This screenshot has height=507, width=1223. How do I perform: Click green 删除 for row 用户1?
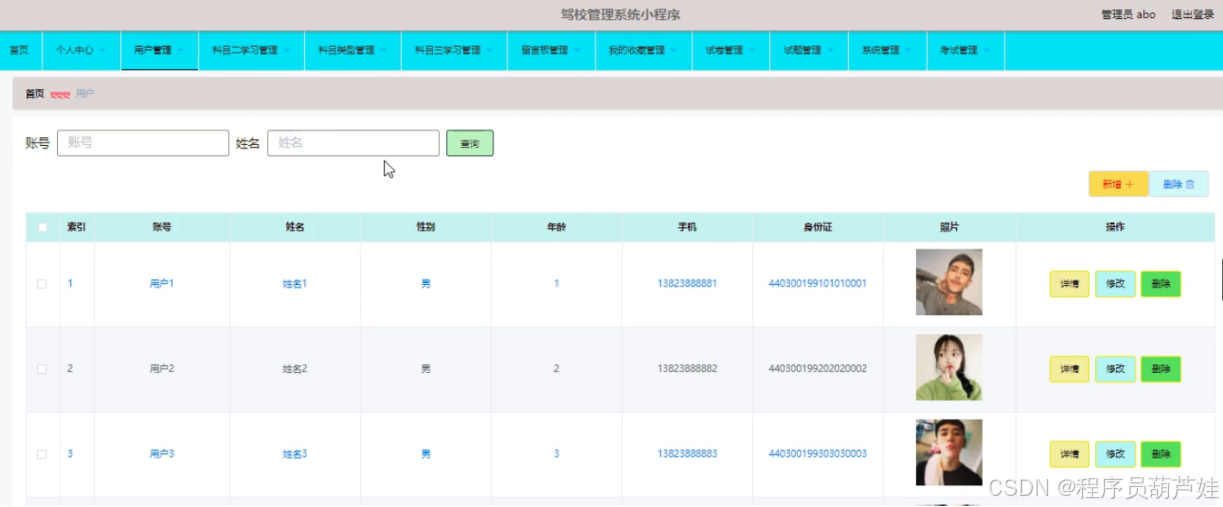click(x=1161, y=284)
